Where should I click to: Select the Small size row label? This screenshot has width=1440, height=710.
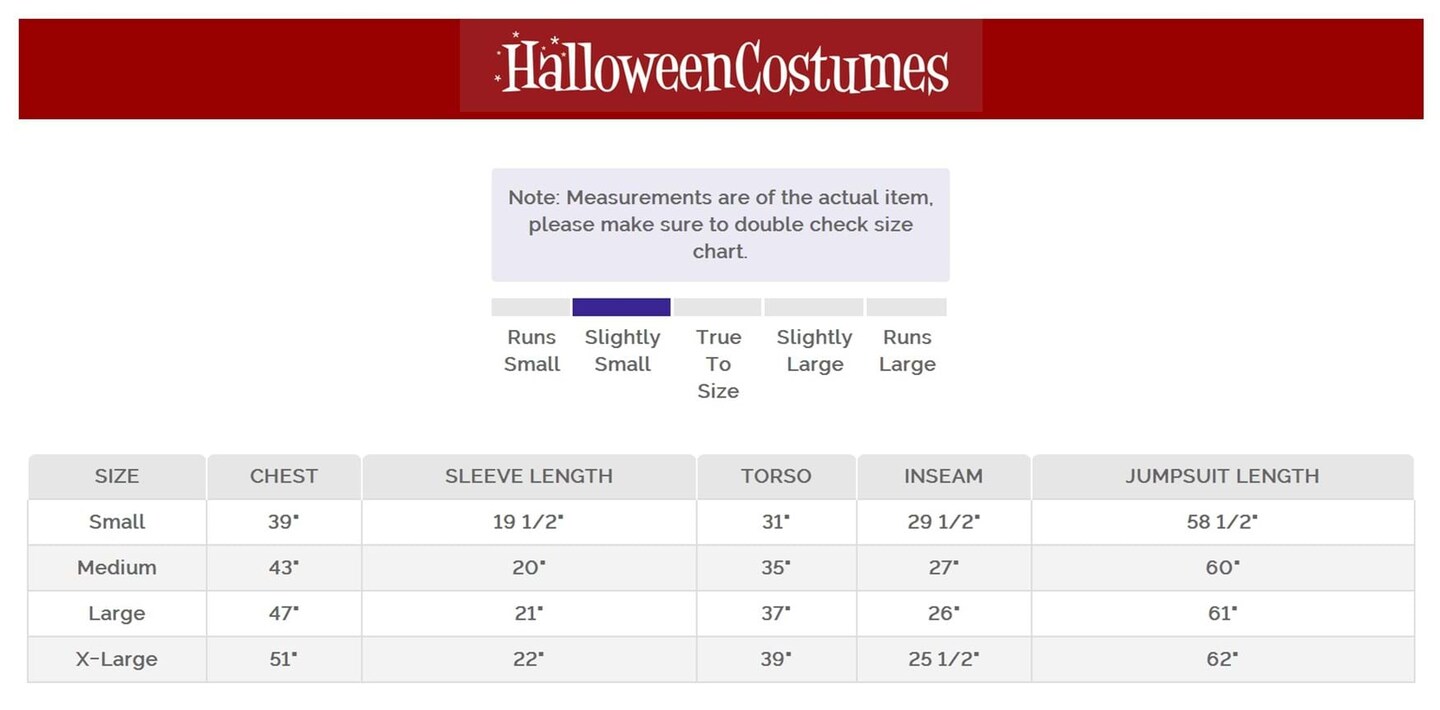pos(117,522)
